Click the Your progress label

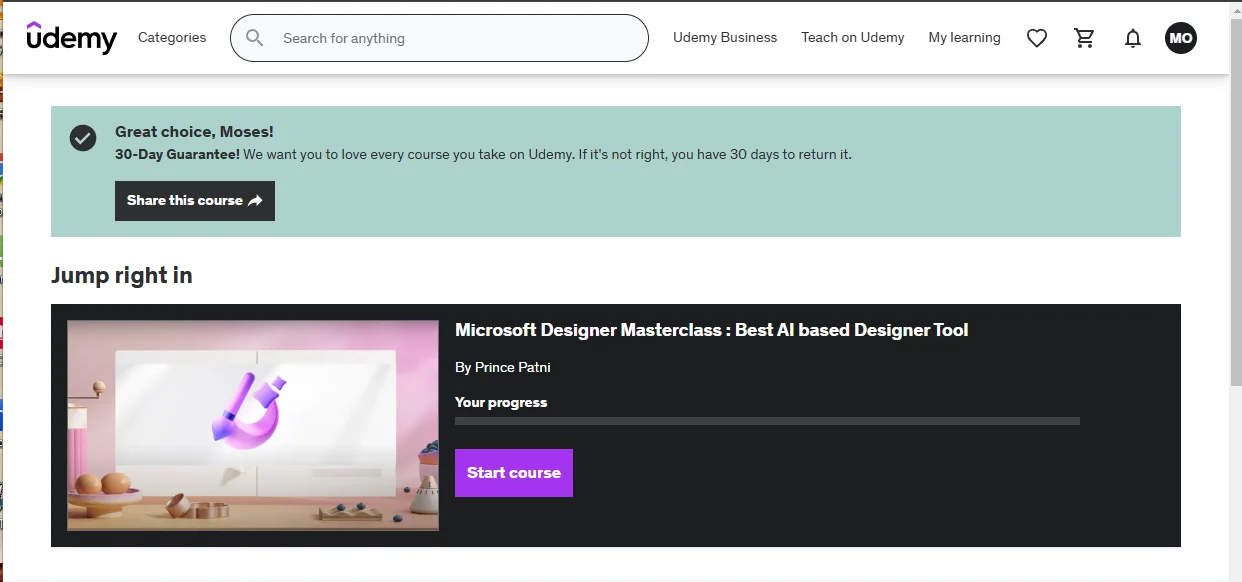pyautogui.click(x=501, y=402)
